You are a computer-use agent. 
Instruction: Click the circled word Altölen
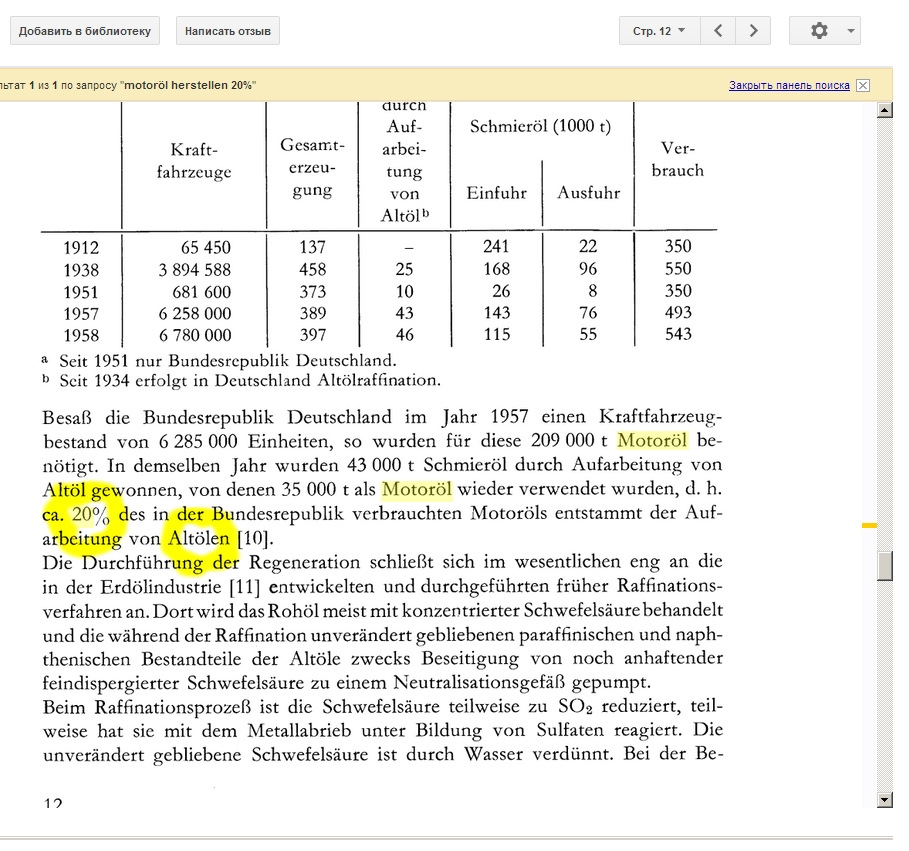click(199, 539)
